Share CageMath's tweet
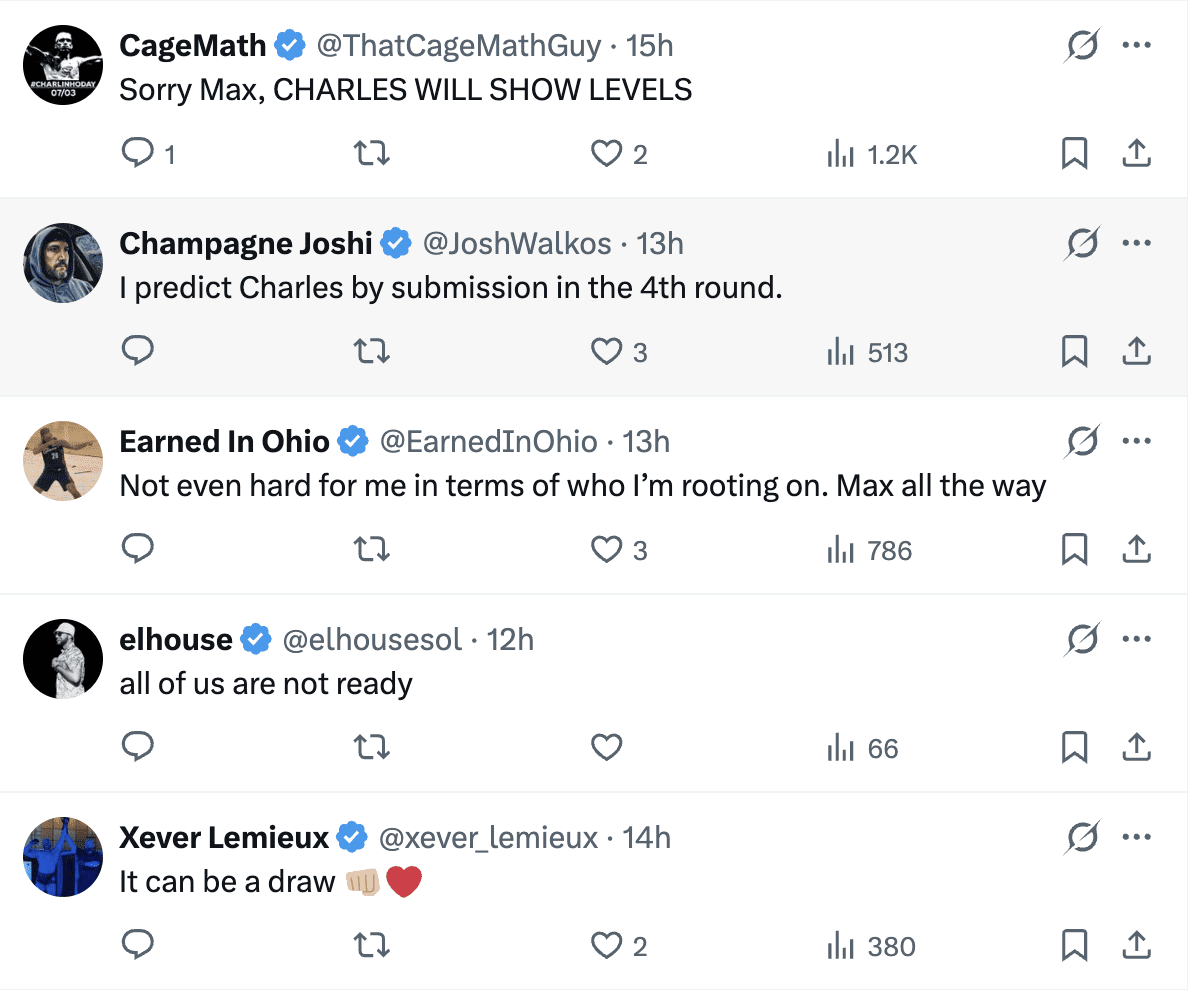The image size is (1188, 990). (x=1136, y=154)
